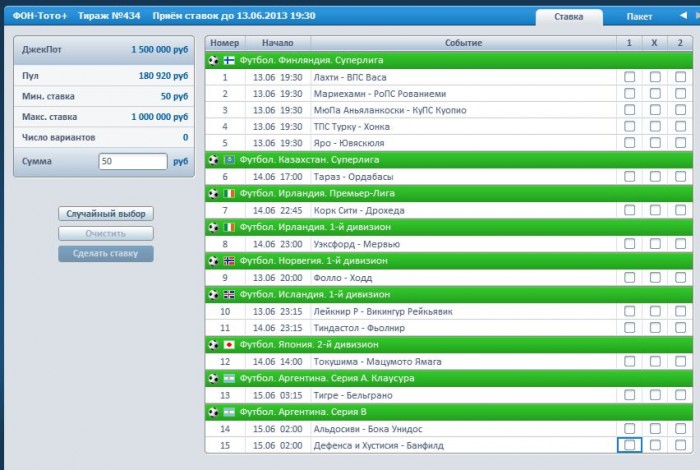Check outcome 2 for Фолло - Ходд

coord(680,278)
